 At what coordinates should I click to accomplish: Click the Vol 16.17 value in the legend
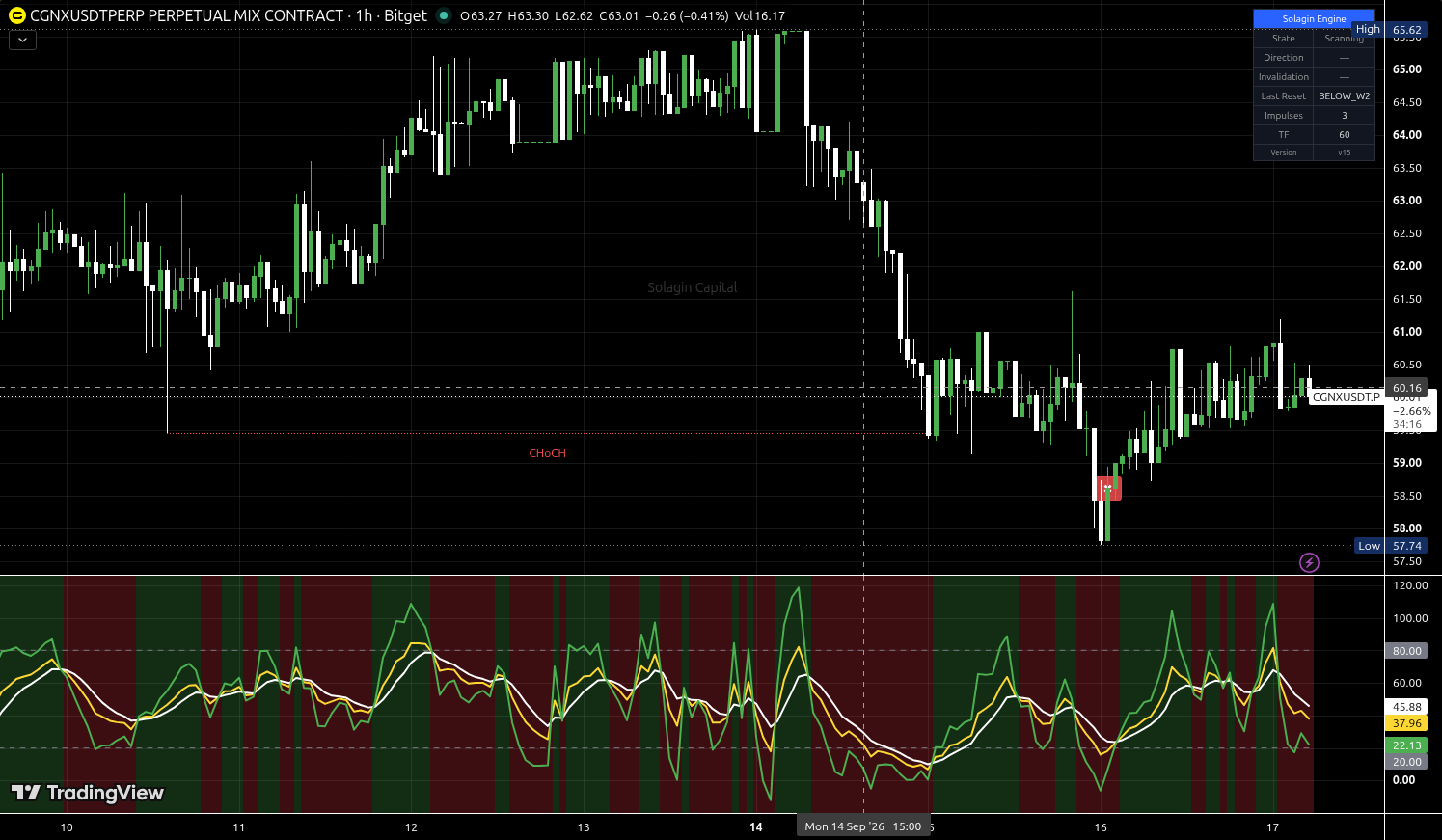pos(760,15)
